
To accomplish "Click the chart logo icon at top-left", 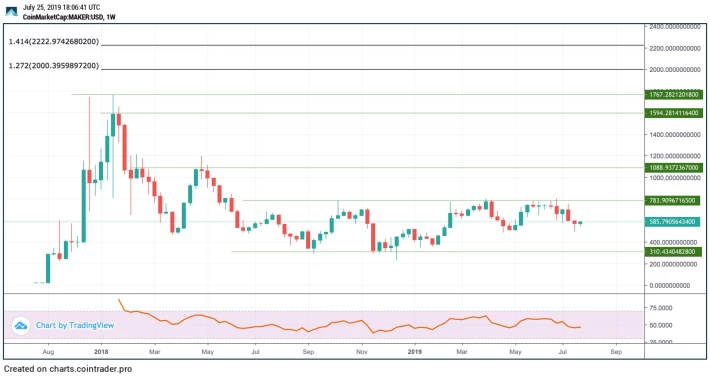I will click(x=11, y=11).
